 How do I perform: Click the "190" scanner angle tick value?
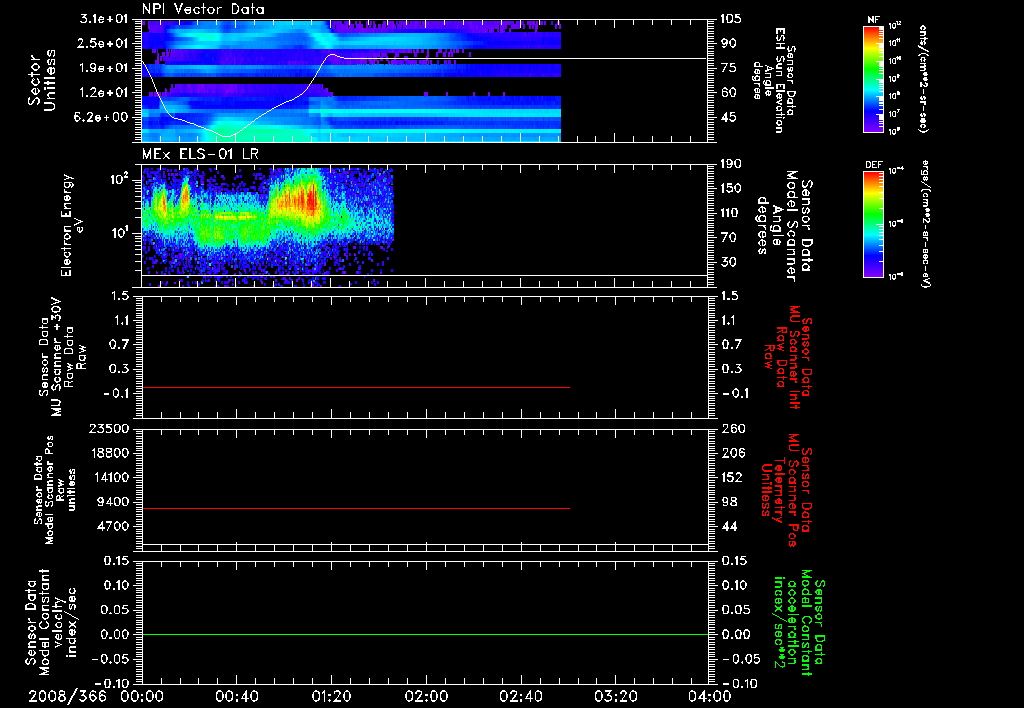(730, 164)
